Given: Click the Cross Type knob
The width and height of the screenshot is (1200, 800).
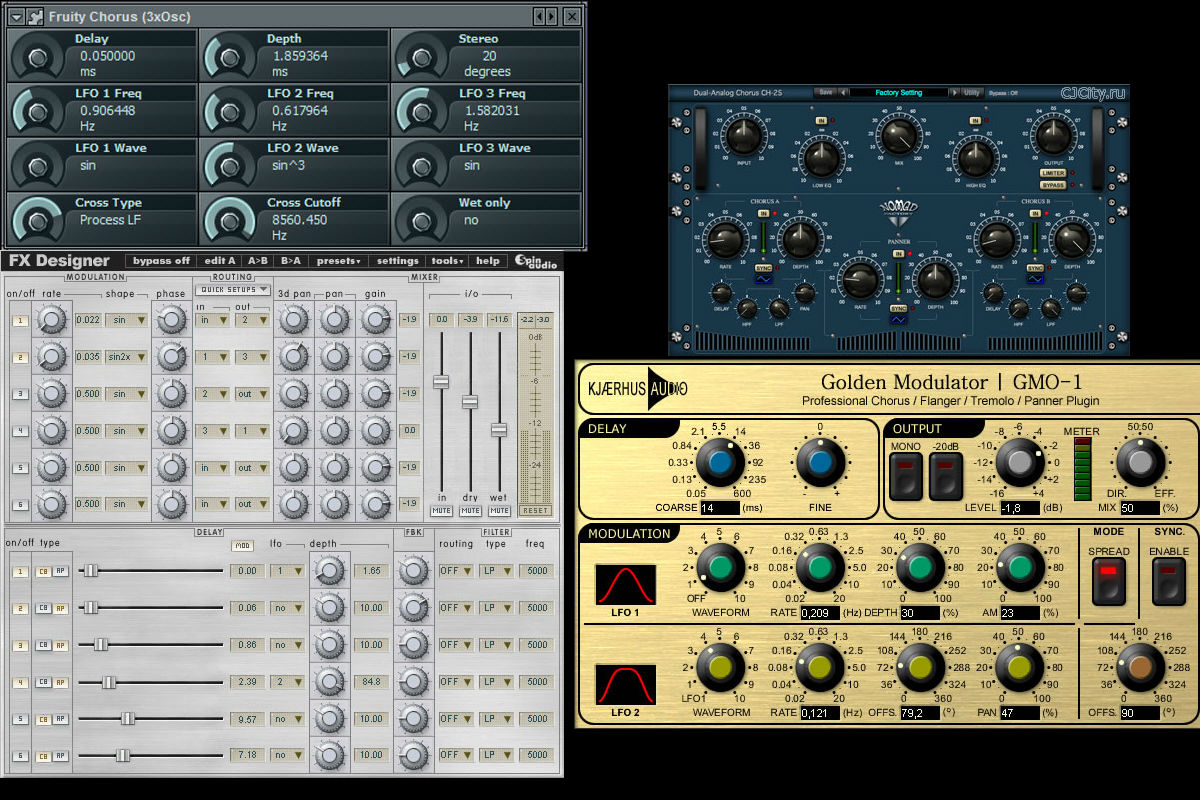Looking at the screenshot, I should tap(37, 220).
